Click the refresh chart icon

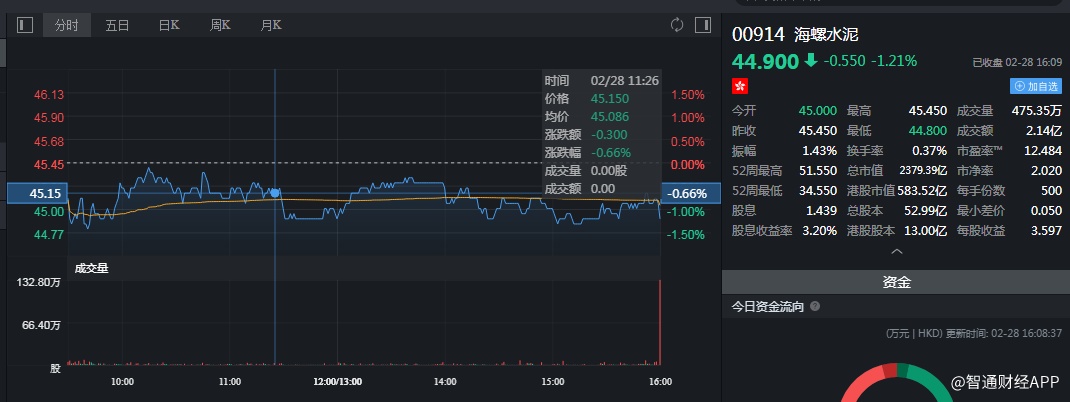677,25
